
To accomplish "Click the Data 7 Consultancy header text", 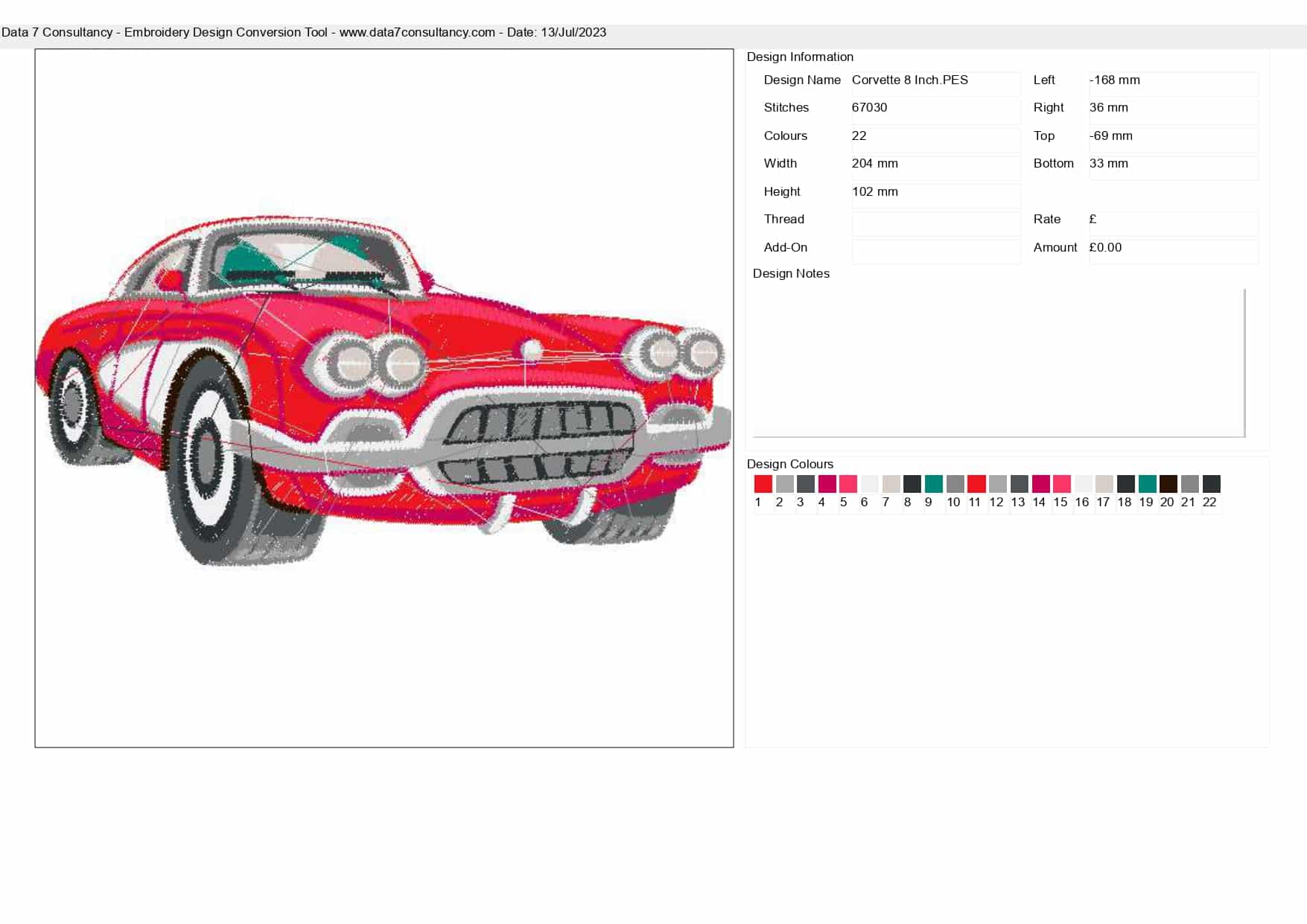I will [304, 32].
